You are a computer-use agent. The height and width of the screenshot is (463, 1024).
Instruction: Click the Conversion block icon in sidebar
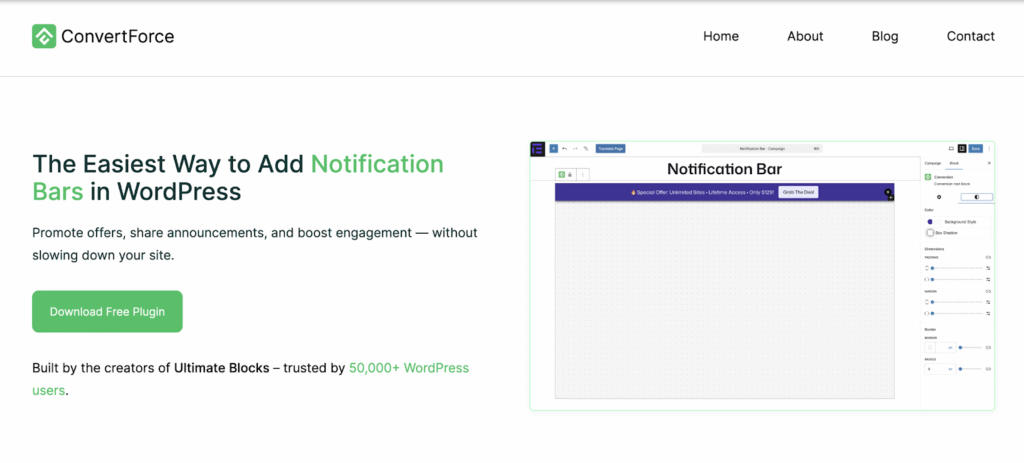(928, 177)
